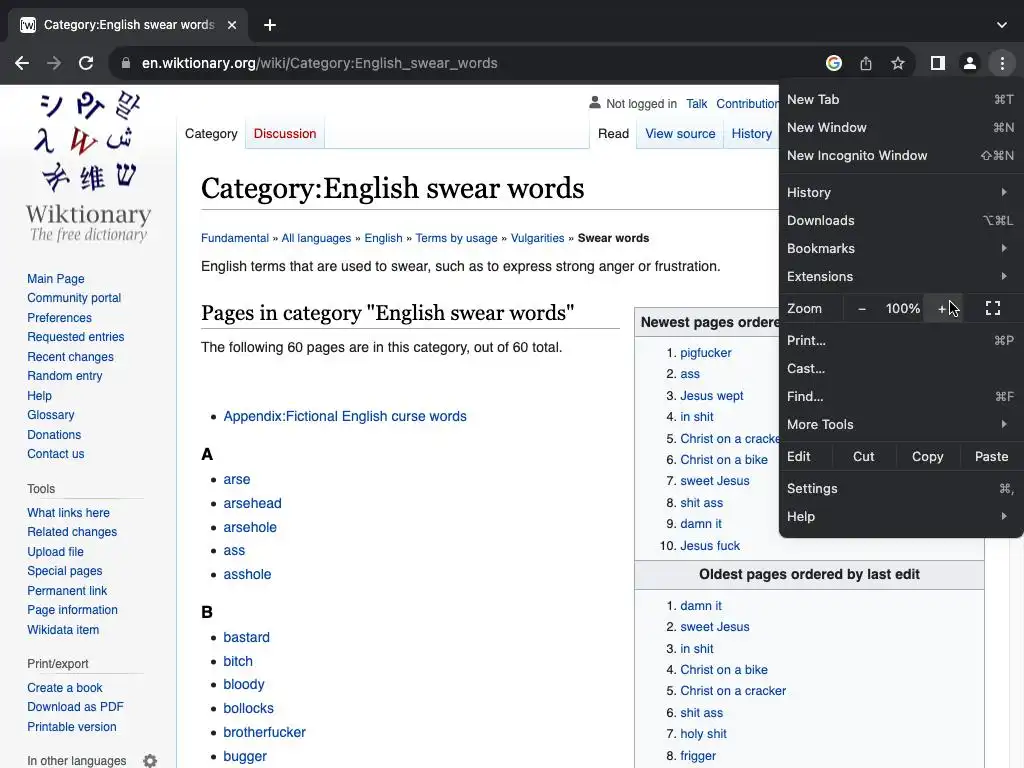Viewport: 1024px width, 768px height.
Task: Open the View source tab
Action: [680, 133]
